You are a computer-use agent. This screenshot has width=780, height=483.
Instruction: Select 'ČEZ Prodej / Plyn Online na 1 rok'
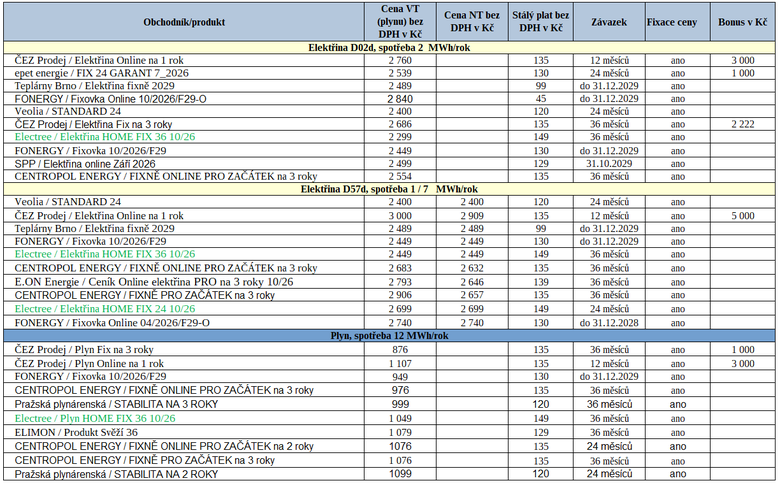tap(89, 364)
